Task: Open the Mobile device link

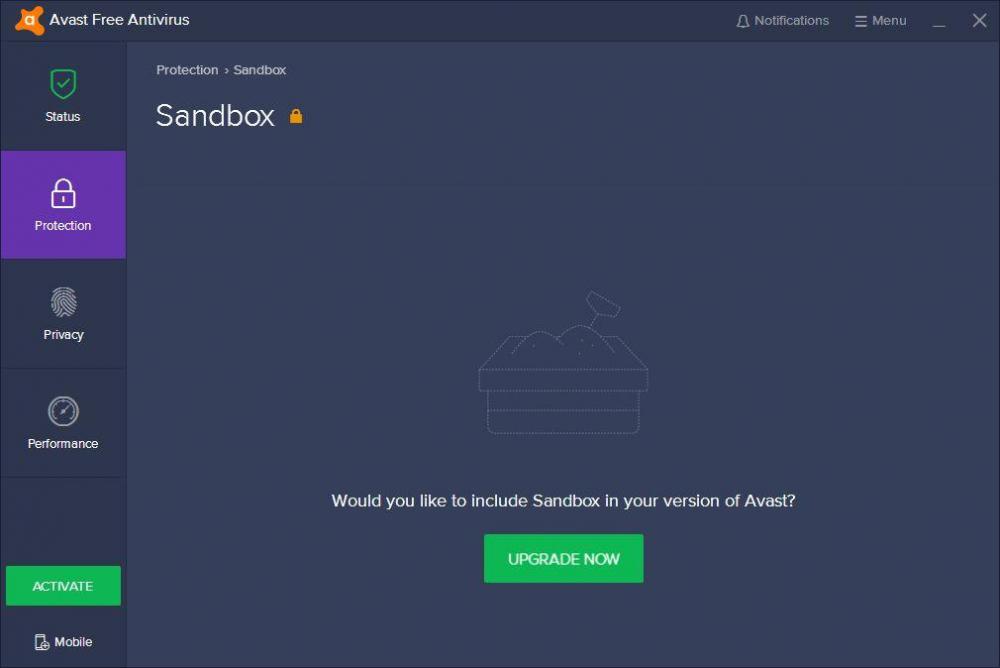Action: [x=63, y=642]
